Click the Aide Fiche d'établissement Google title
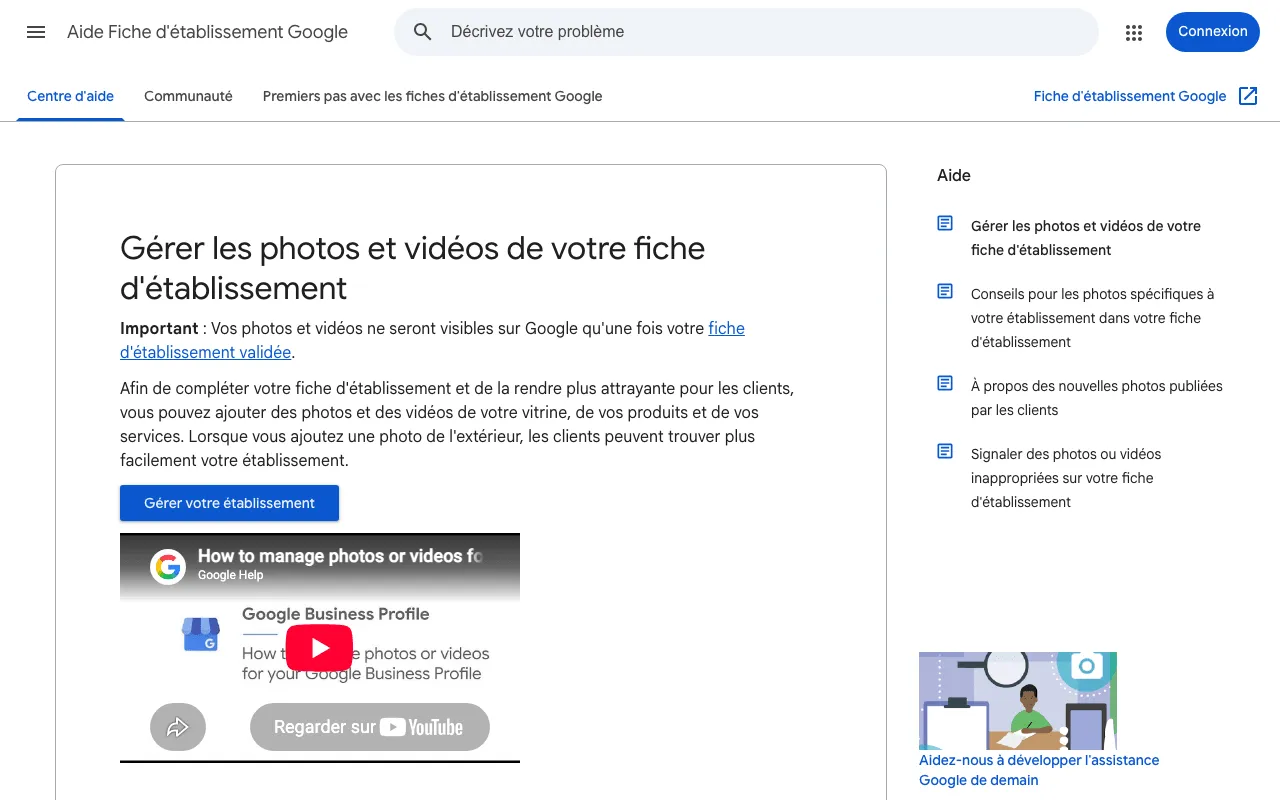Viewport: 1280px width, 800px height. point(207,32)
